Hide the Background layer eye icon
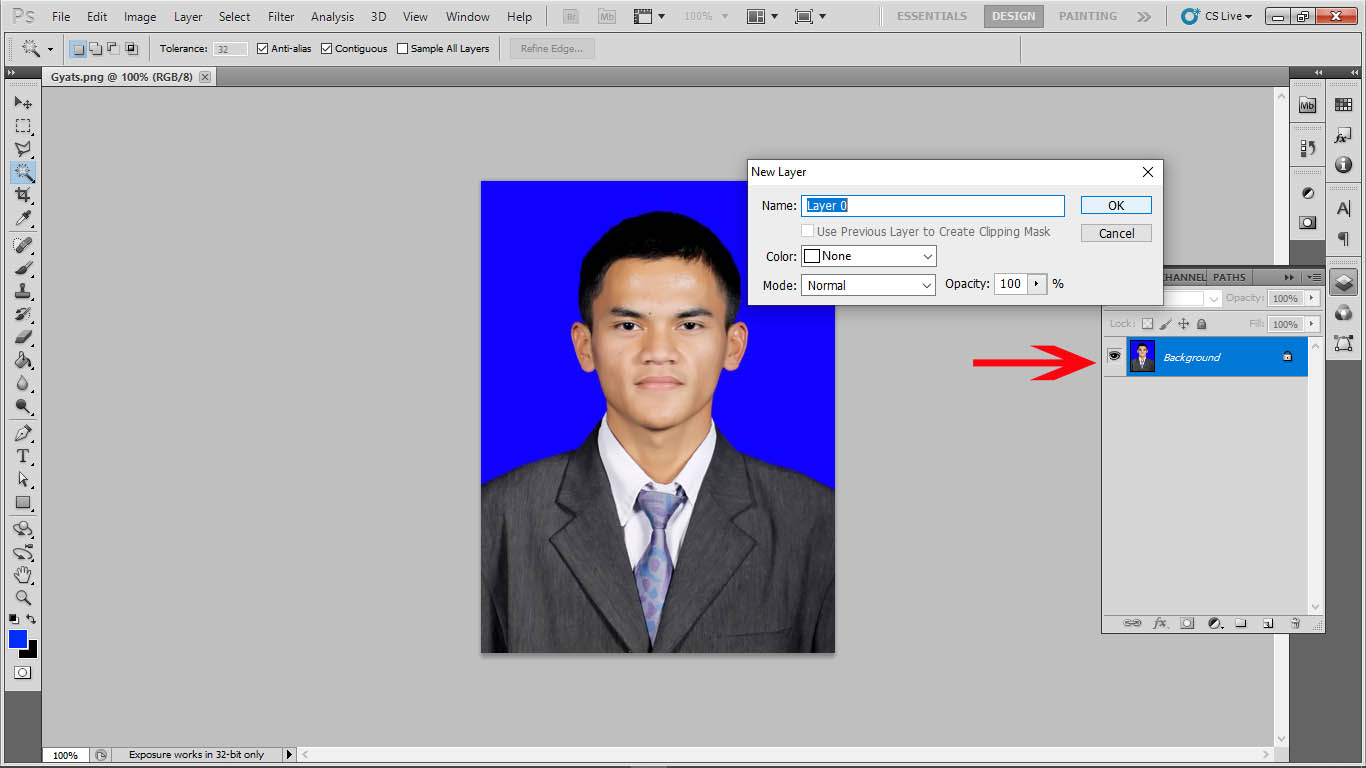Screen dimensions: 1366x768 (x=1114, y=356)
